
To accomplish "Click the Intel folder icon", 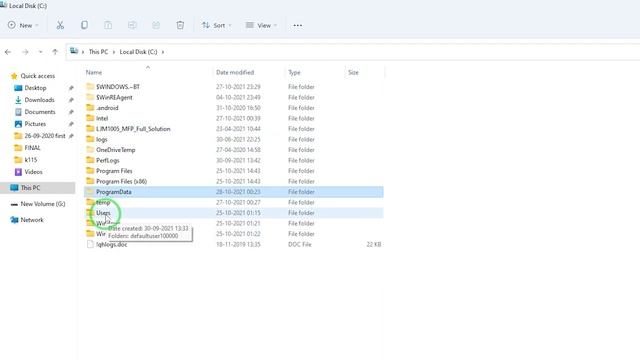I will 90,118.
